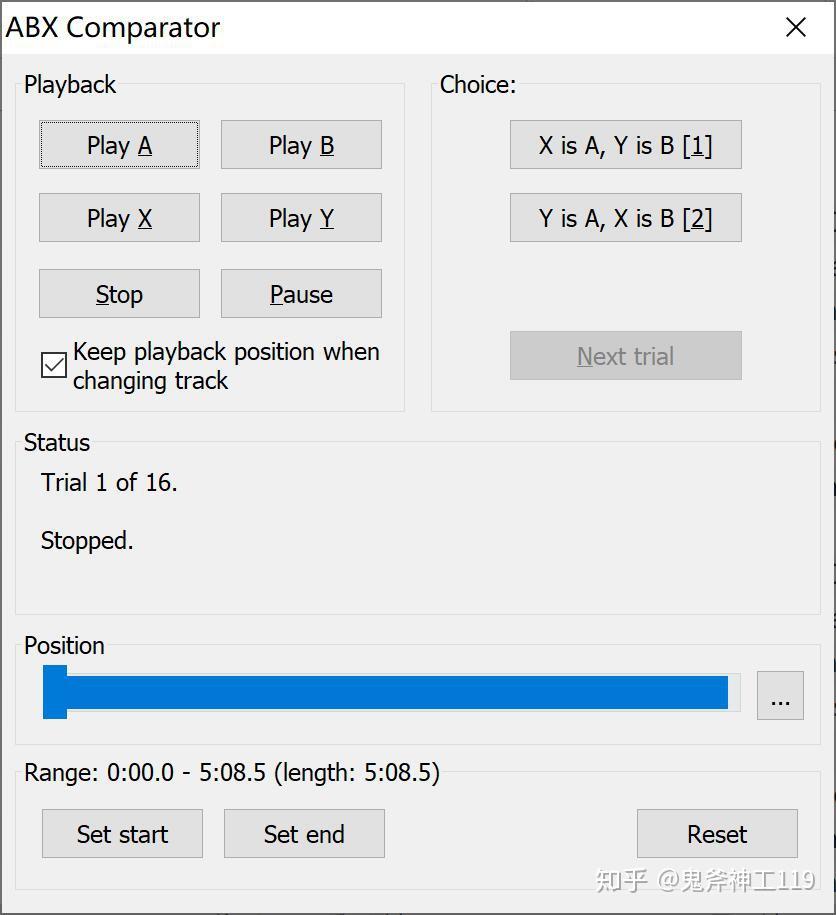The width and height of the screenshot is (836, 915).
Task: Choose 'Y is A, X is B [2]'
Action: [x=625, y=219]
